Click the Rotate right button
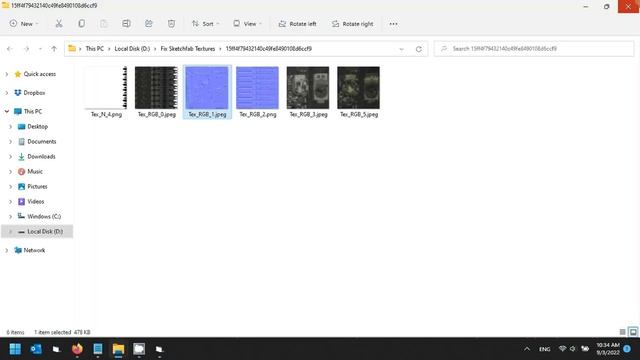 click(x=353, y=24)
